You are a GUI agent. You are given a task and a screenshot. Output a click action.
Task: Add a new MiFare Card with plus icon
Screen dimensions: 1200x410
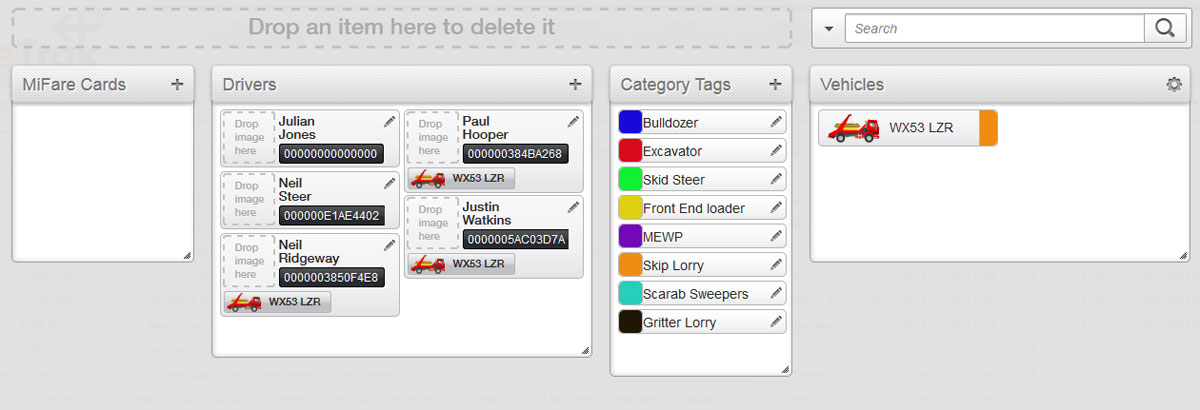tap(177, 84)
